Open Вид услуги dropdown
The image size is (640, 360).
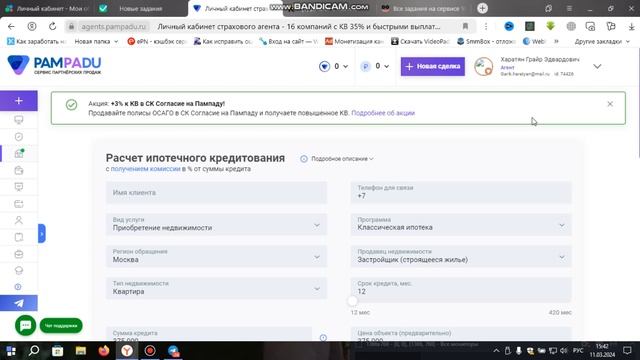(x=216, y=224)
